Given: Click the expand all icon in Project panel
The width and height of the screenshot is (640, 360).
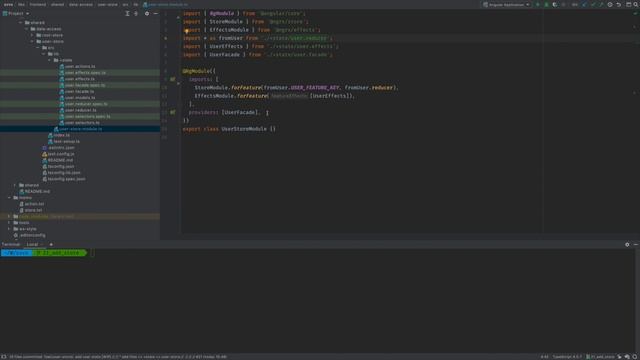Looking at the screenshot, I should tap(127, 13).
